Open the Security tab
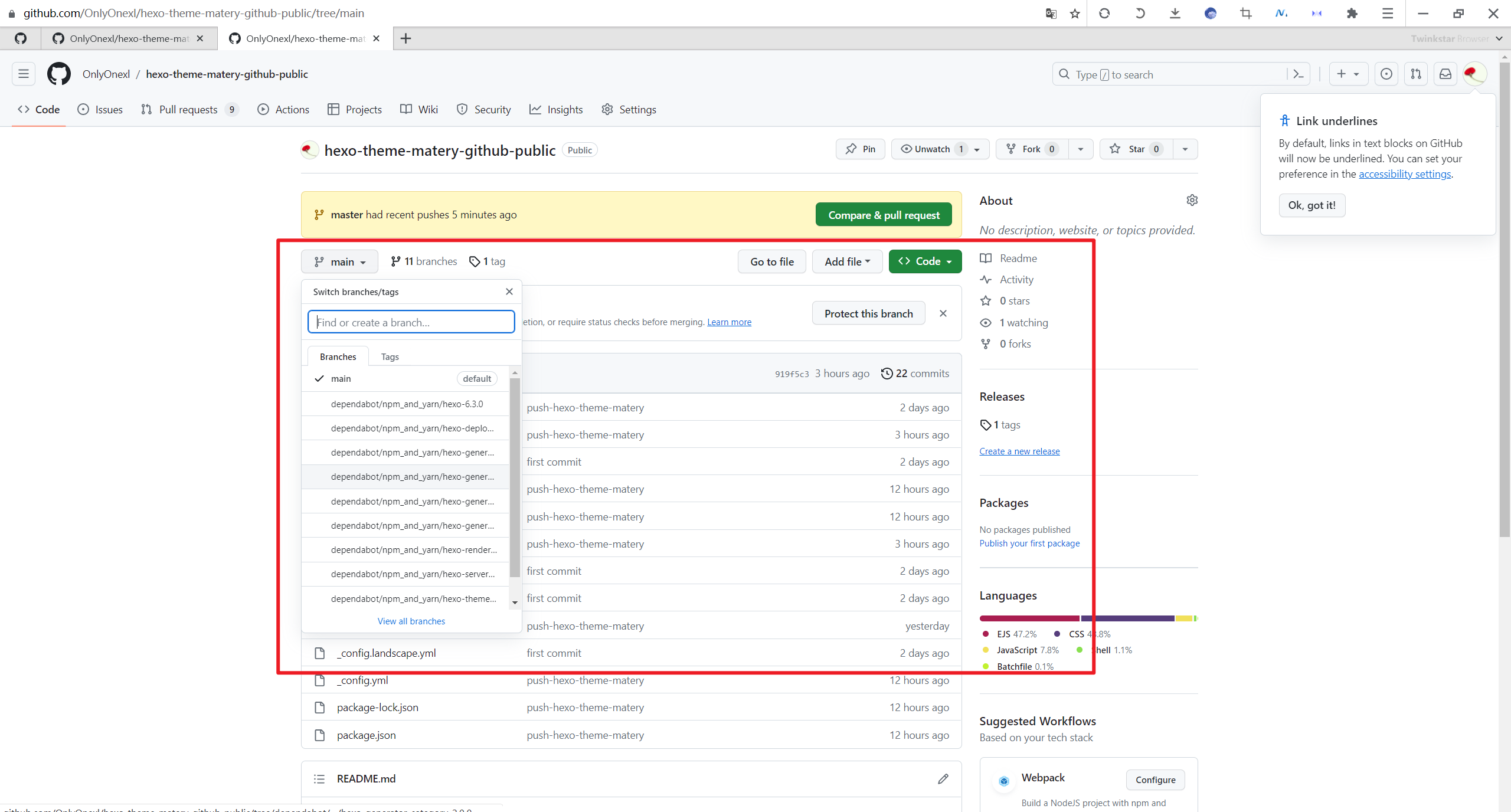Image resolution: width=1511 pixels, height=812 pixels. (x=484, y=109)
